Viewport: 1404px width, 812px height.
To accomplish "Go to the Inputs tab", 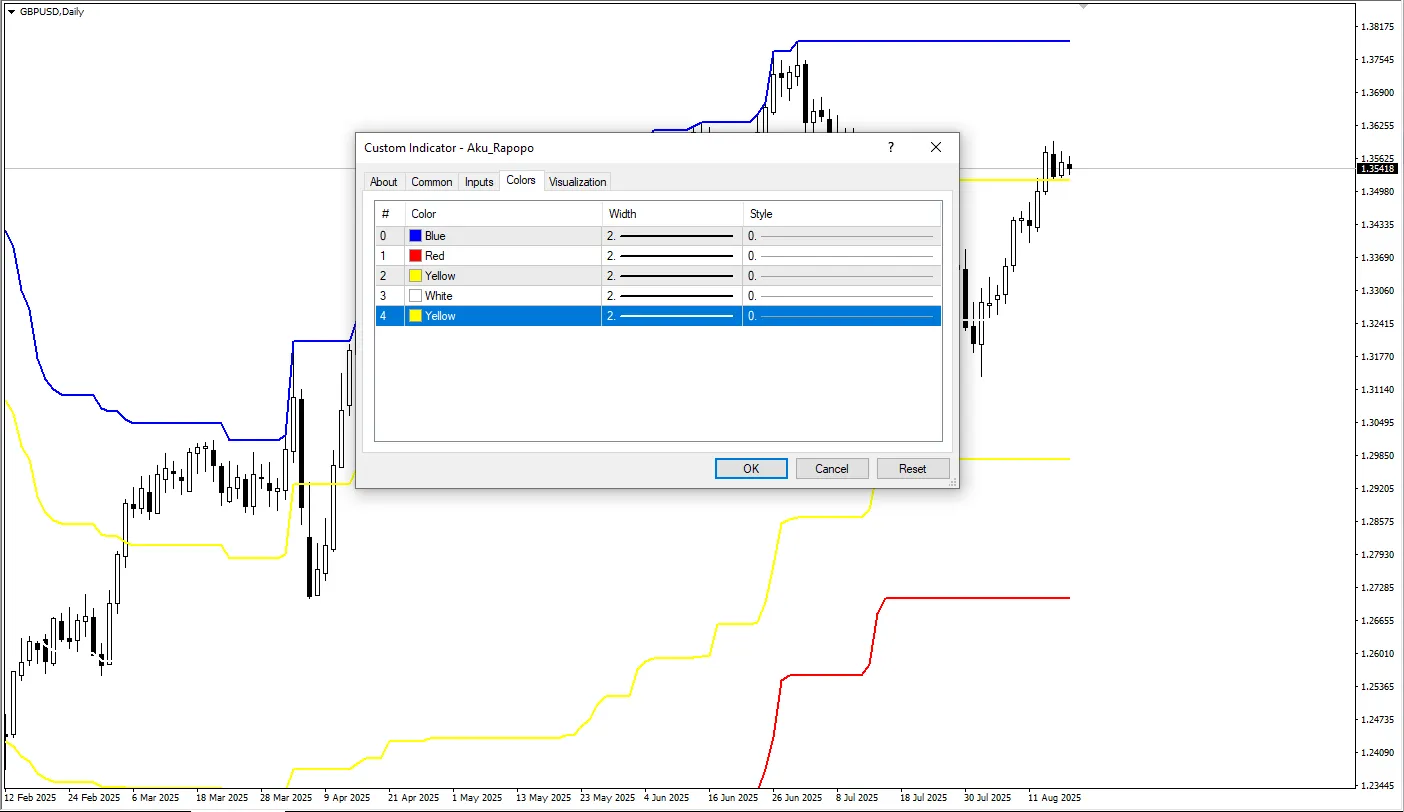I will point(479,182).
